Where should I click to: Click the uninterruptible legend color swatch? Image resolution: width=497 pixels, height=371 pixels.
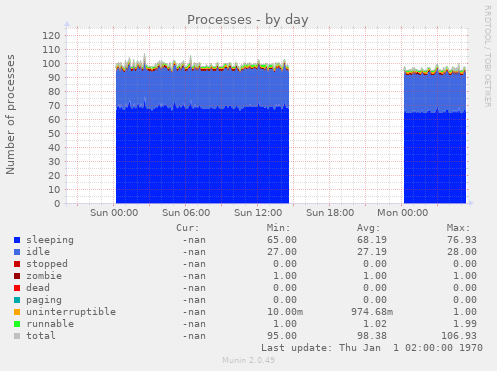tap(17, 312)
